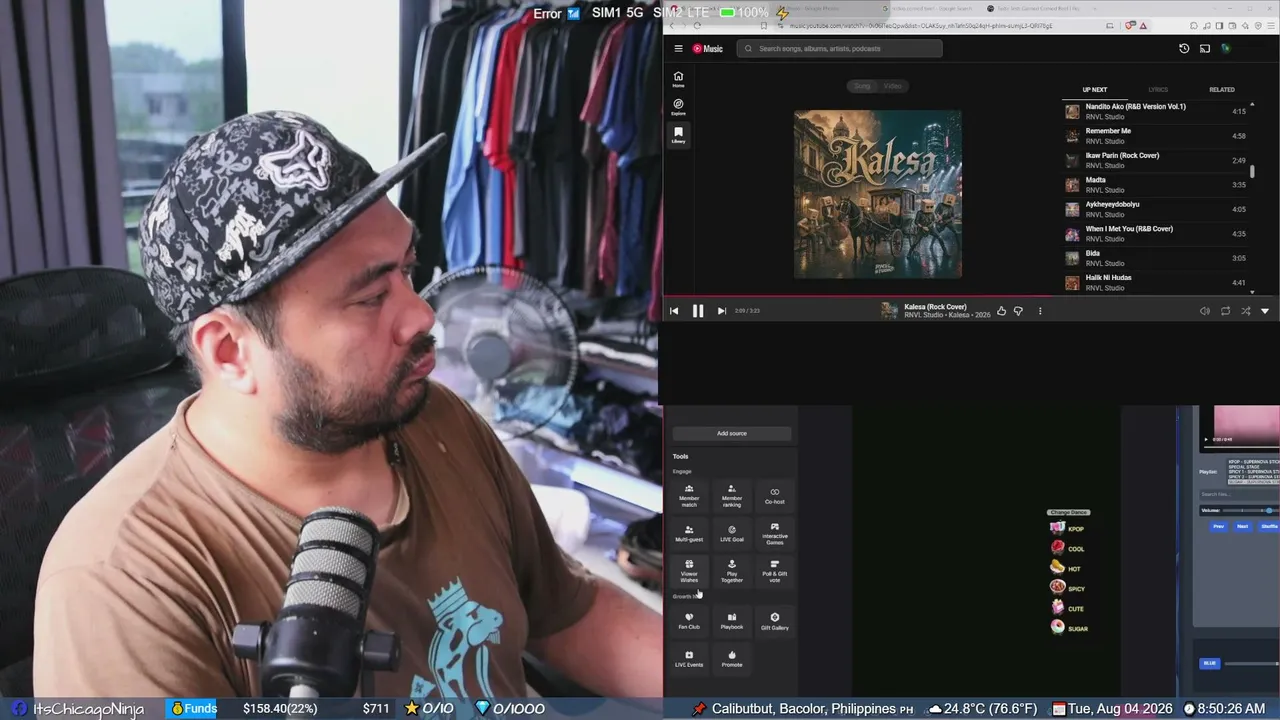Open the Multi-guest tool
This screenshot has width=1280, height=720.
[689, 534]
